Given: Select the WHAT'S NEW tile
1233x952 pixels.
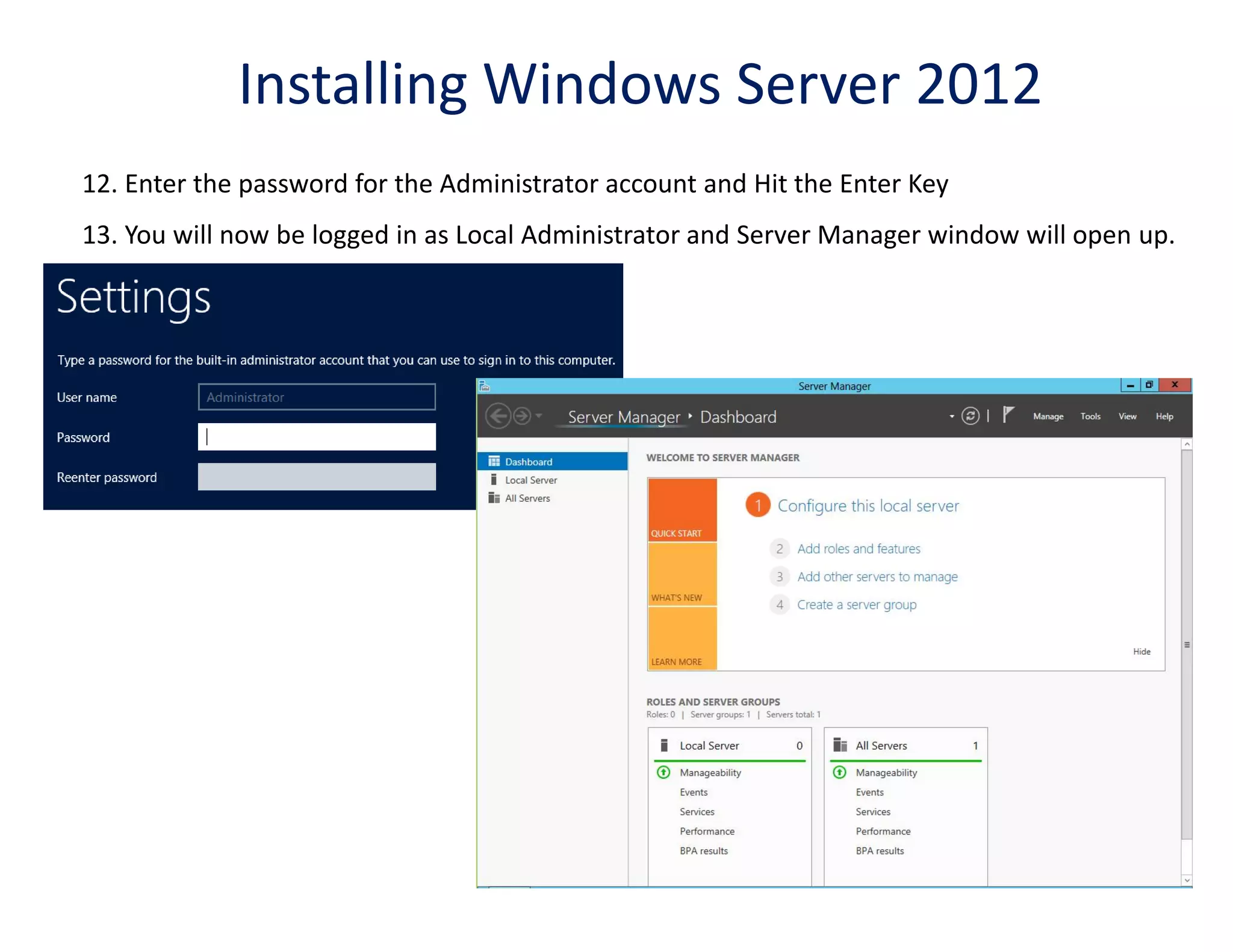Looking at the screenshot, I should click(x=682, y=574).
